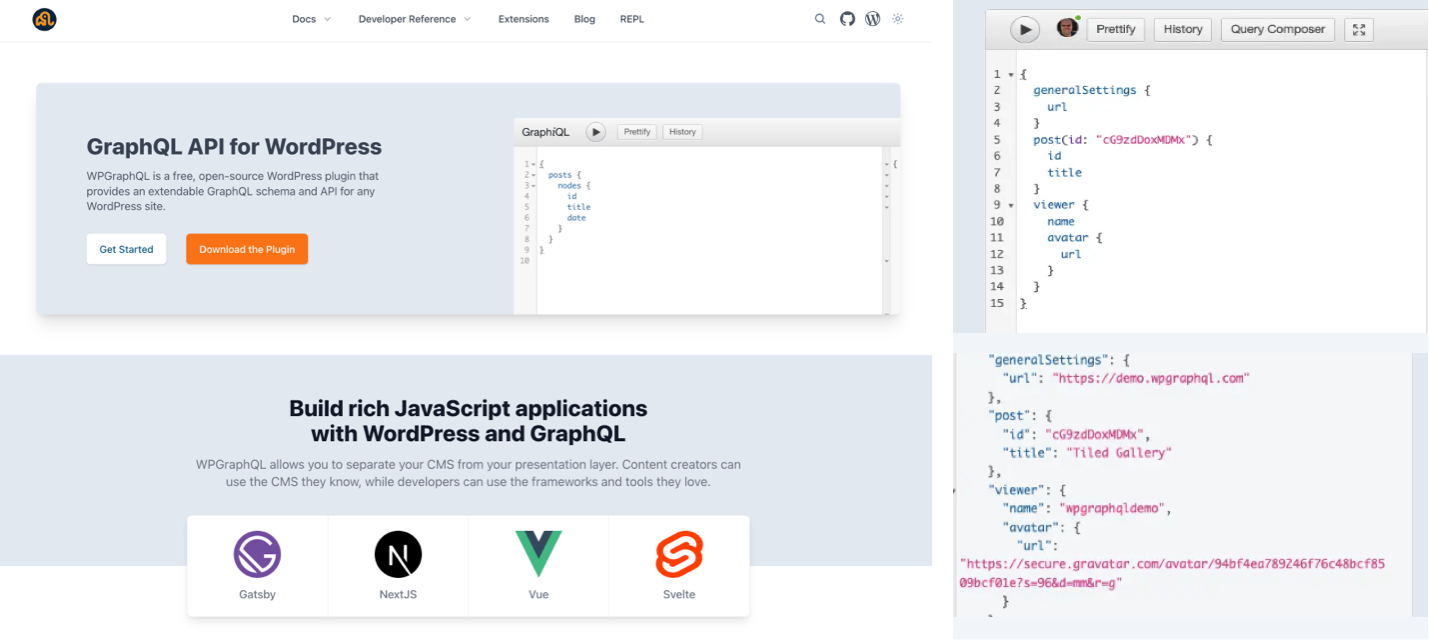Click the Download the Plugin button
The width and height of the screenshot is (1429, 640).
click(x=247, y=249)
